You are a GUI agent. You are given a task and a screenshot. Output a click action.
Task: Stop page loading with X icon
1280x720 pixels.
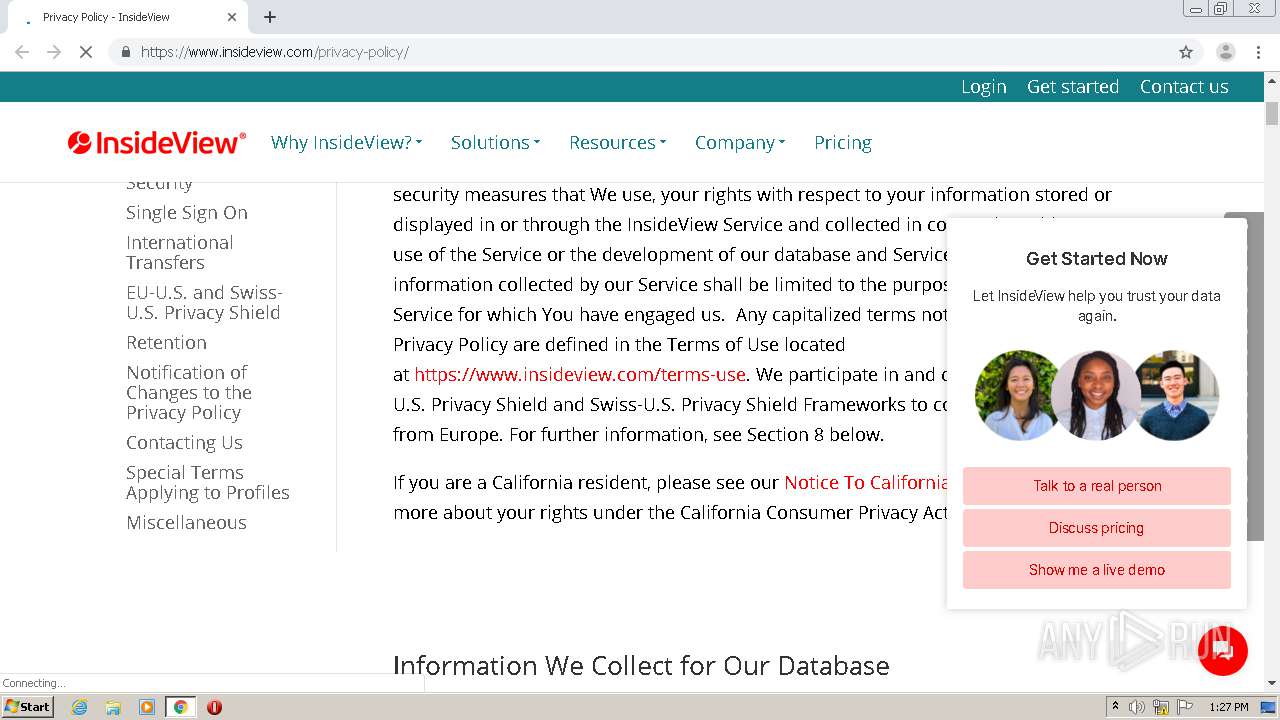click(x=86, y=52)
